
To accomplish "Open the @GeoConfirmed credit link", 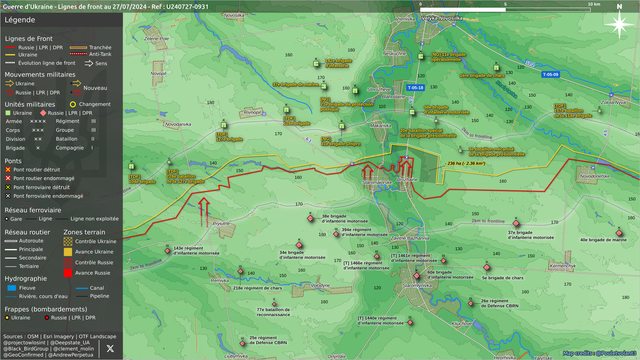I will [x=24, y=355].
